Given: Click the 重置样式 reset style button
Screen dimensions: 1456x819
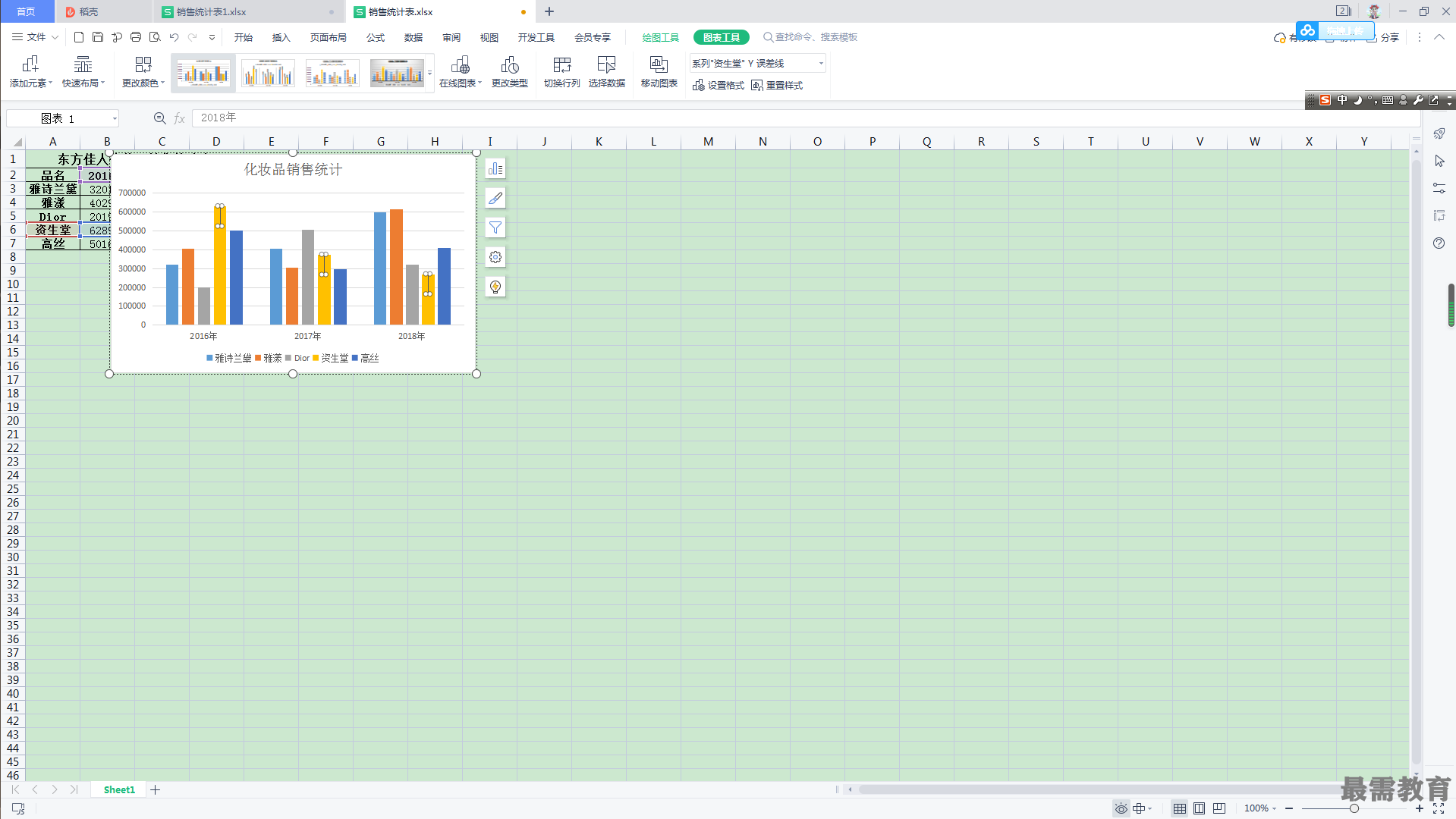Looking at the screenshot, I should [x=777, y=85].
